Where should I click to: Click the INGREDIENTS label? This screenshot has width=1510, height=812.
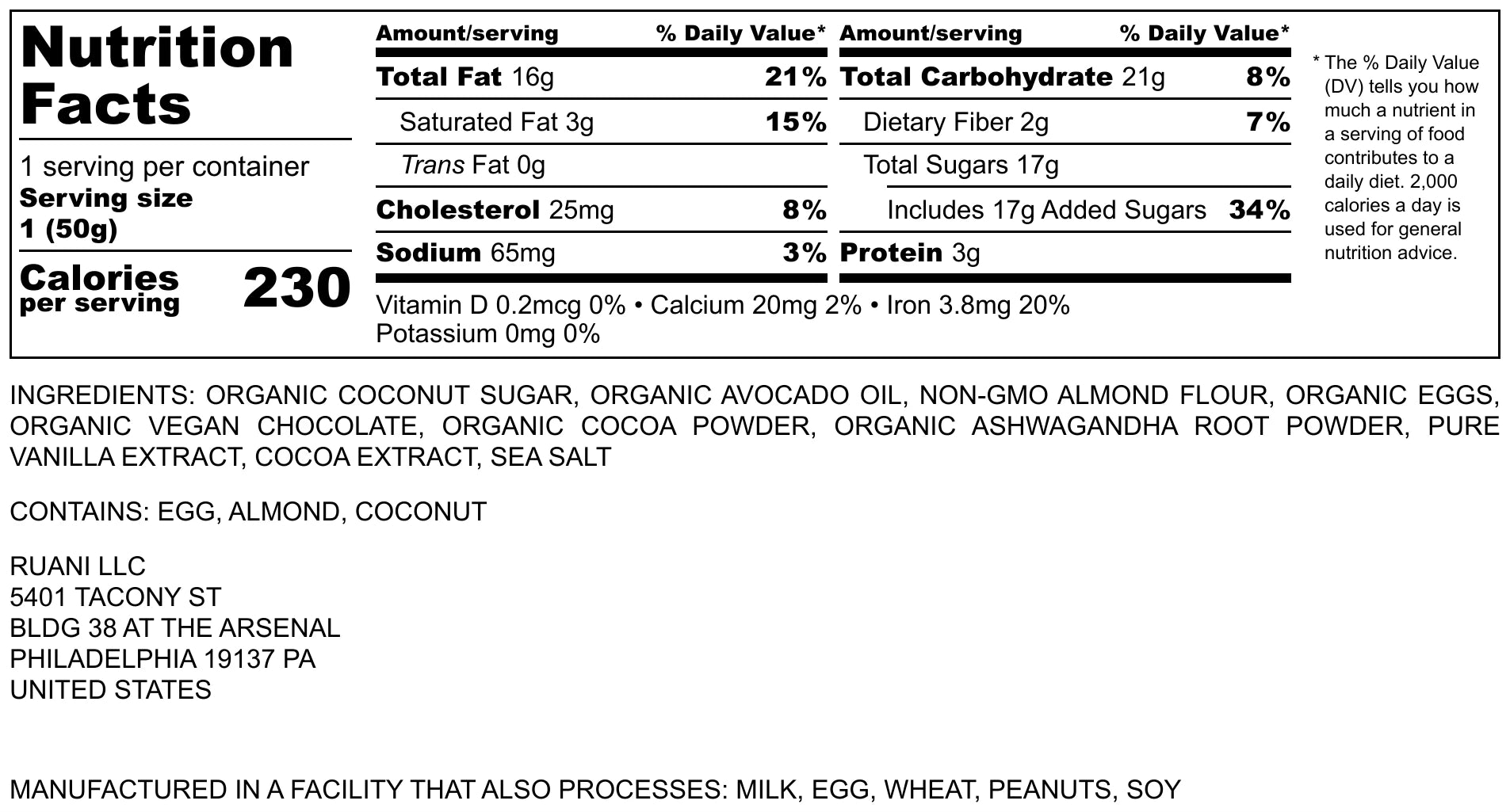(101, 395)
